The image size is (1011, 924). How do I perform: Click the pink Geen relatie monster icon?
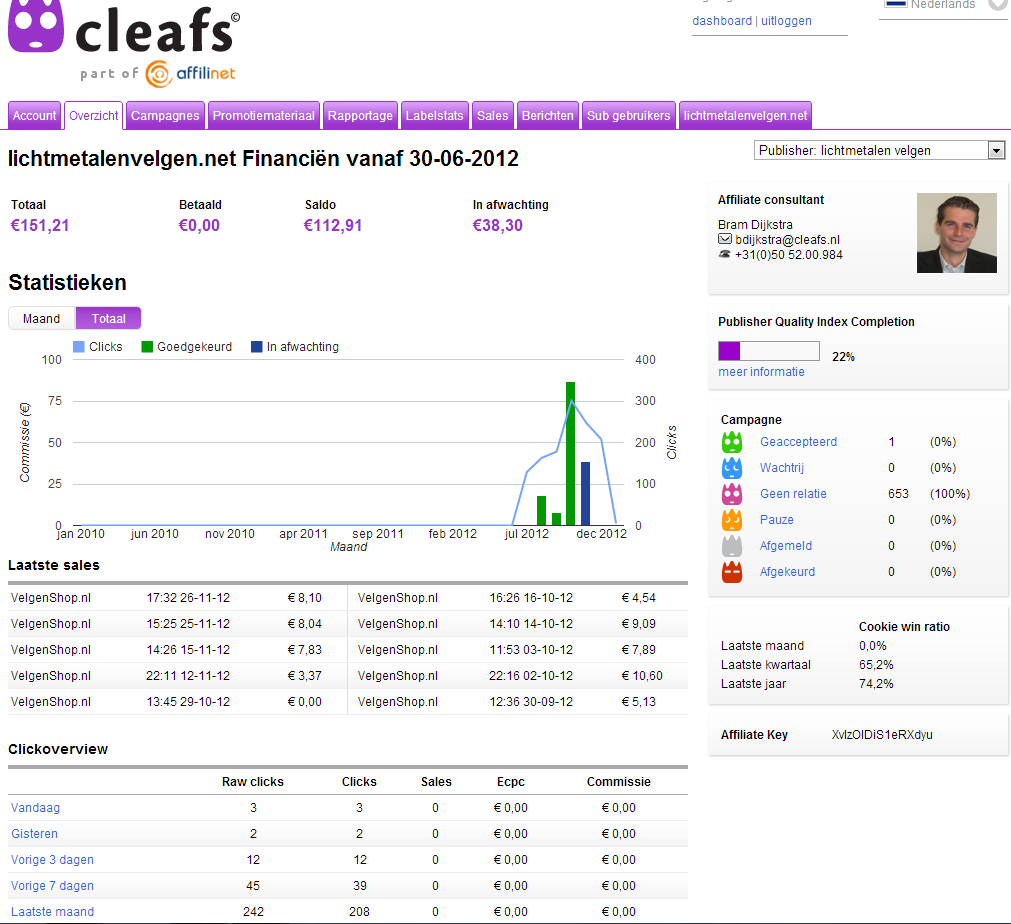[732, 494]
